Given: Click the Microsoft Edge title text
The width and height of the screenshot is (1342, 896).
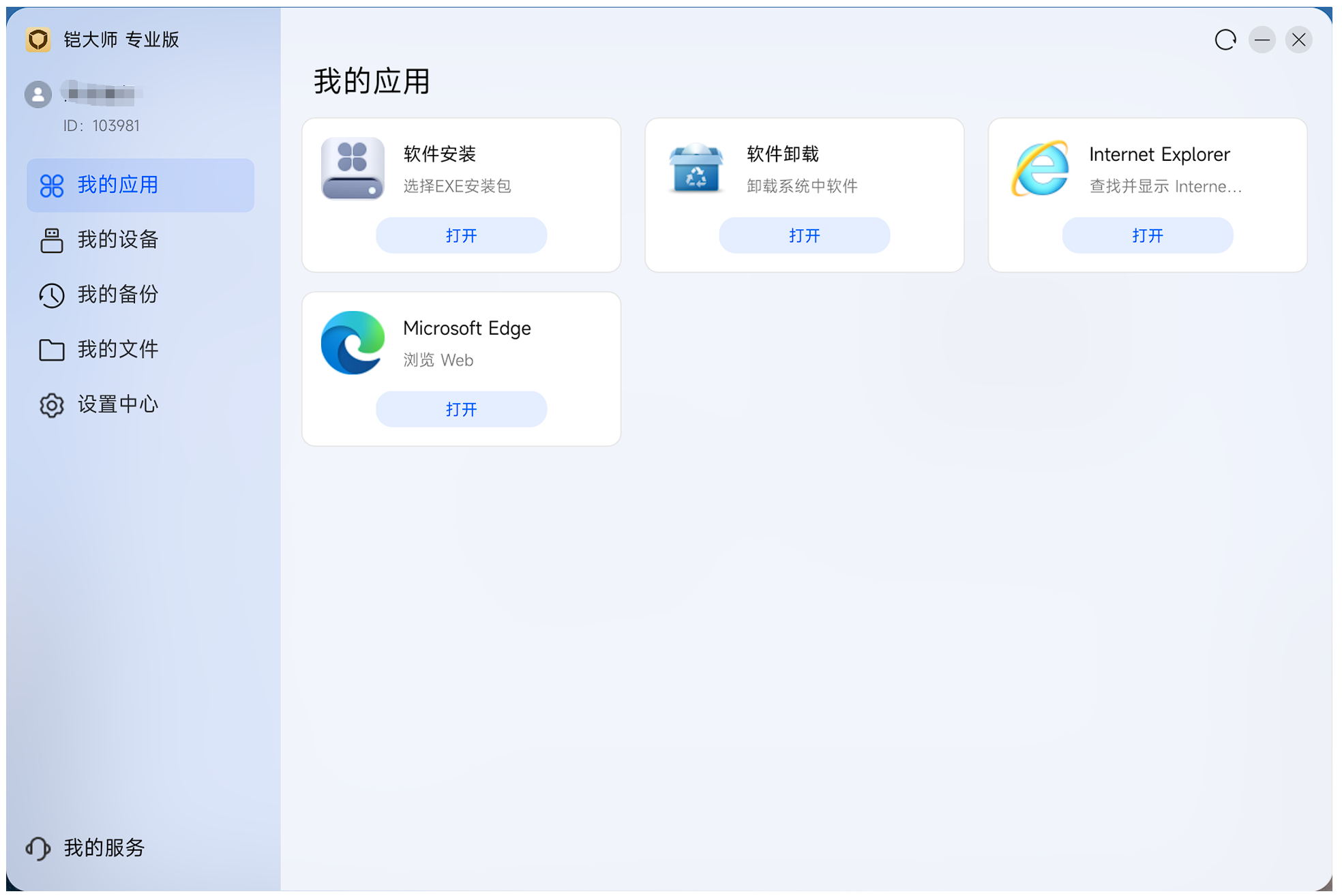Looking at the screenshot, I should tap(467, 329).
